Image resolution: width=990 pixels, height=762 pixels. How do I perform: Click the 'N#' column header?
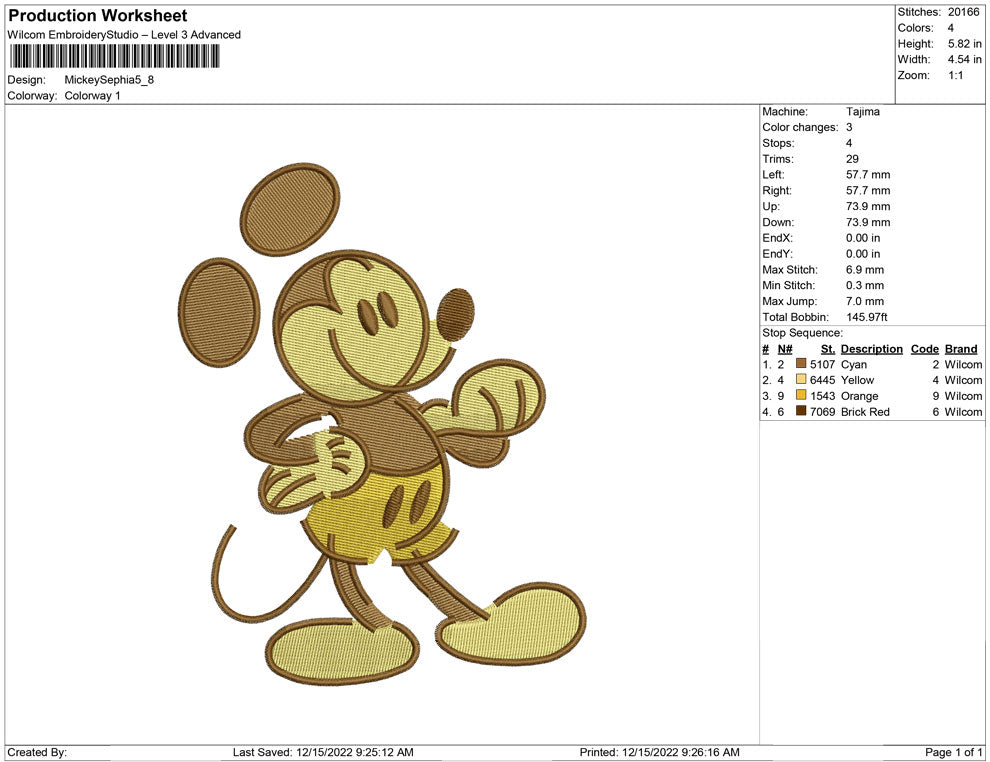(785, 349)
